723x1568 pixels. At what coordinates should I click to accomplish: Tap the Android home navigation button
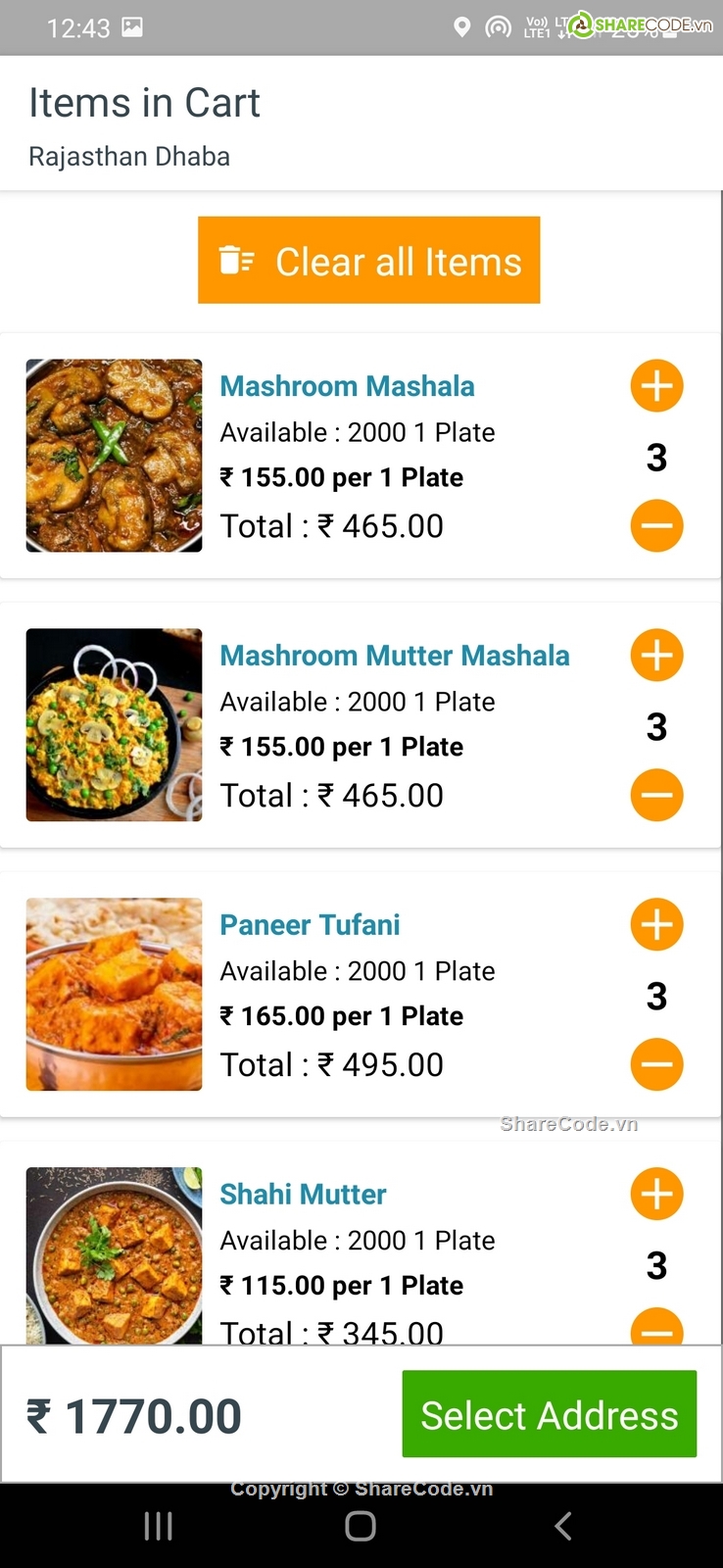coord(361,1526)
